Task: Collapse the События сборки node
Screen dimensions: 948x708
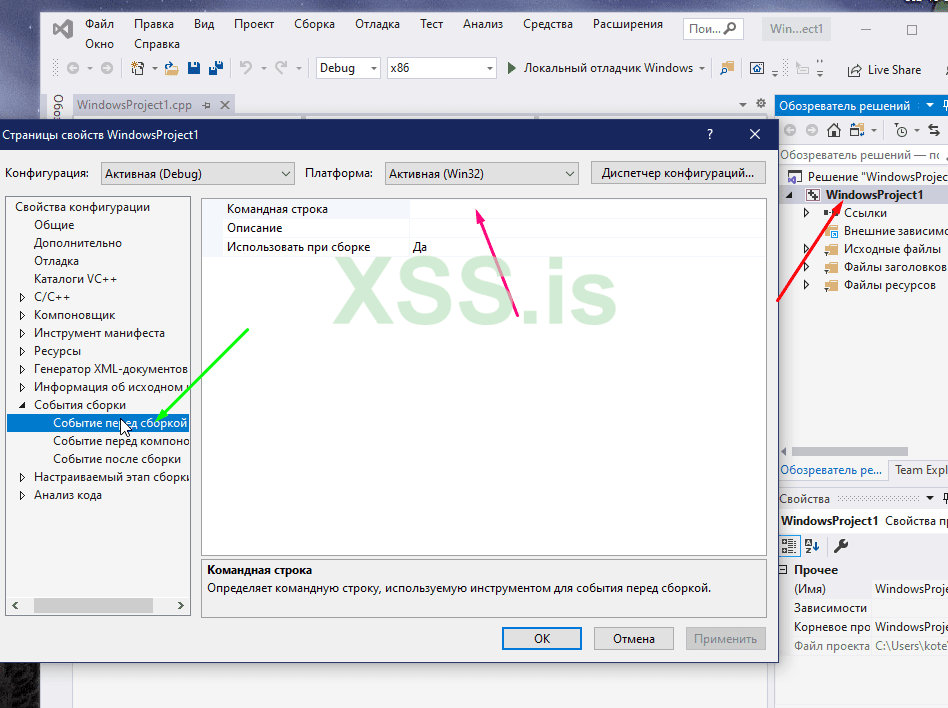Action: tap(22, 405)
